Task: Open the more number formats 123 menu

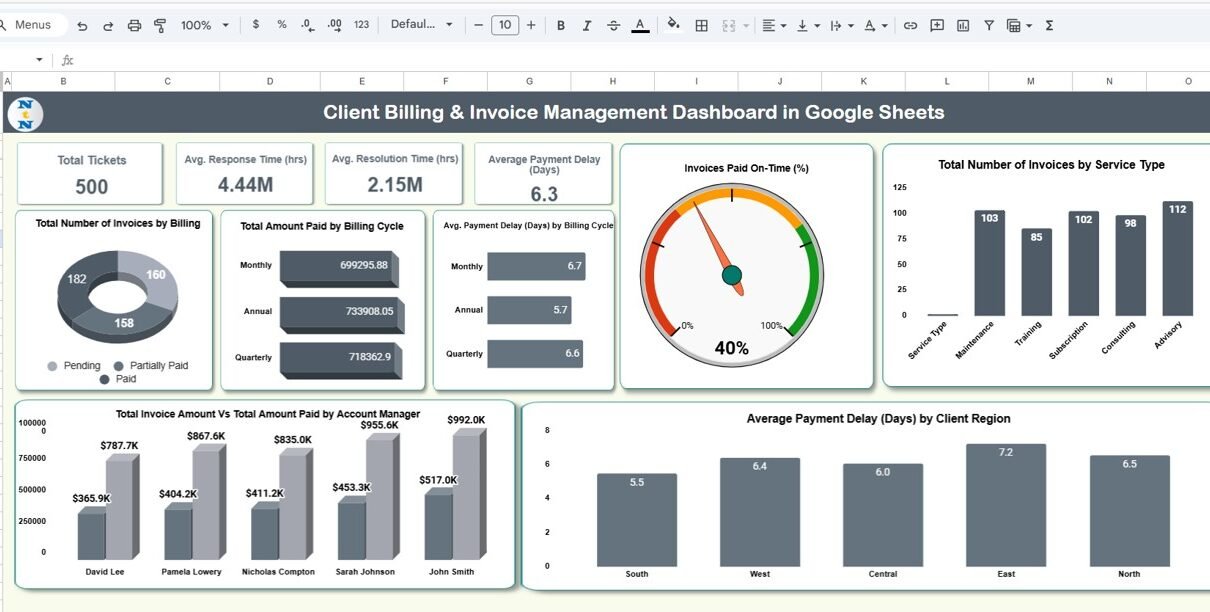Action: click(x=361, y=25)
